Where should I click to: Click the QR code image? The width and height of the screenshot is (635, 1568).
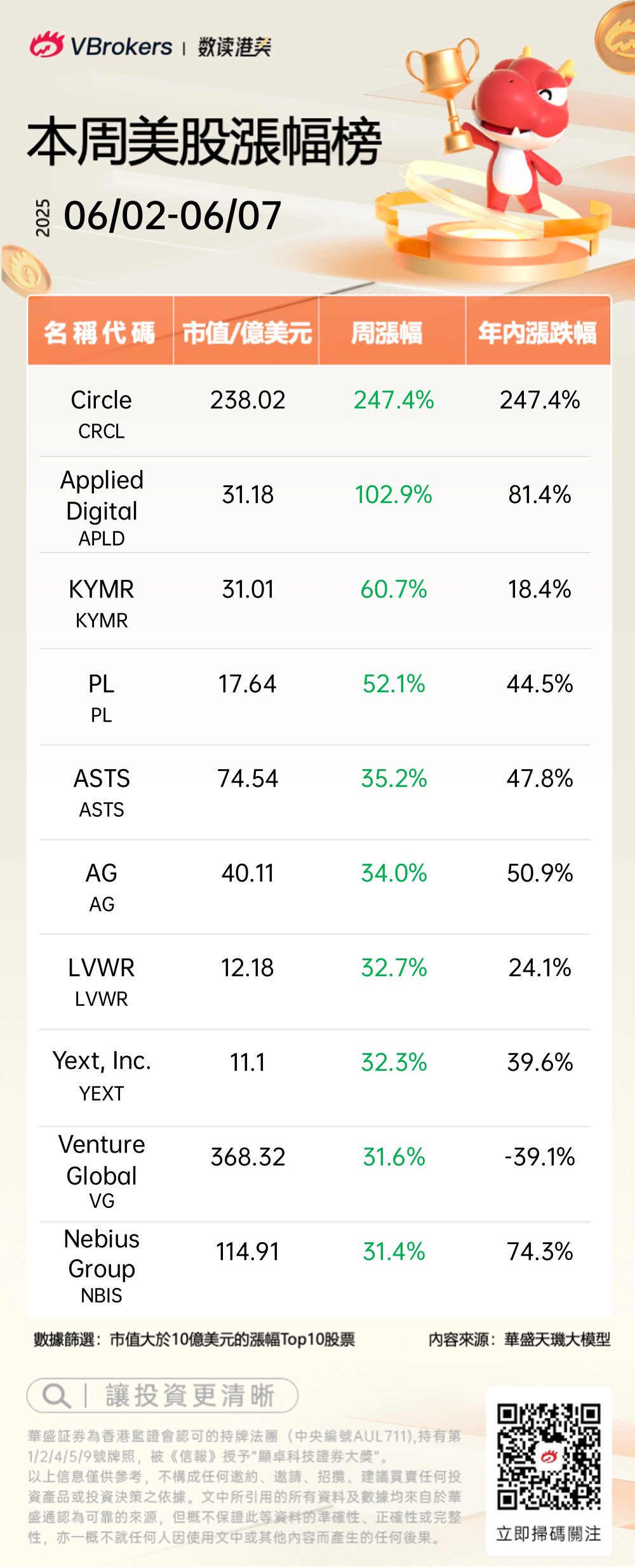point(549,1457)
